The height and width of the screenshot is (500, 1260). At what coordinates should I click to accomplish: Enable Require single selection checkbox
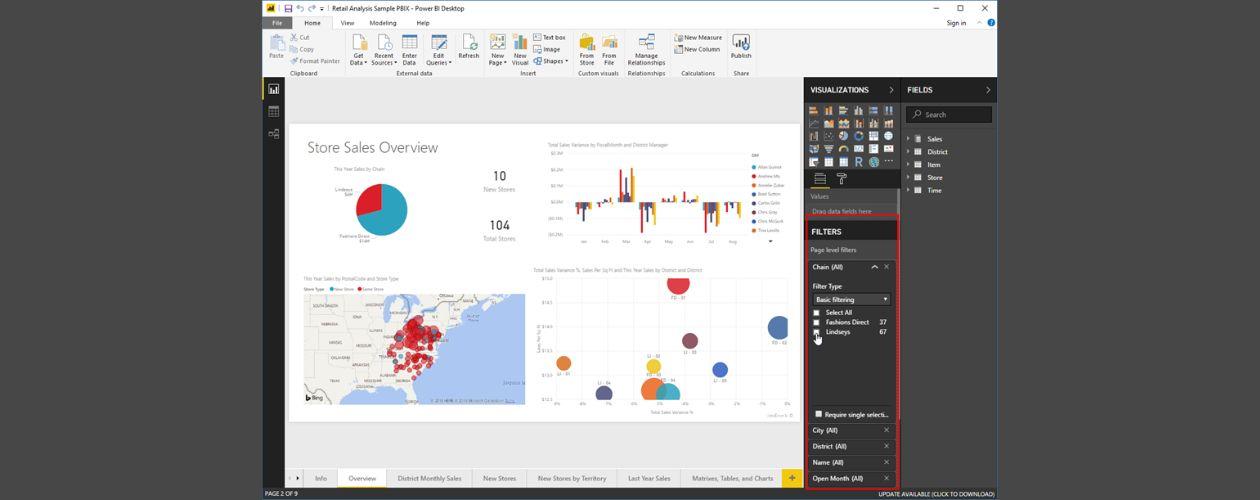(818, 414)
